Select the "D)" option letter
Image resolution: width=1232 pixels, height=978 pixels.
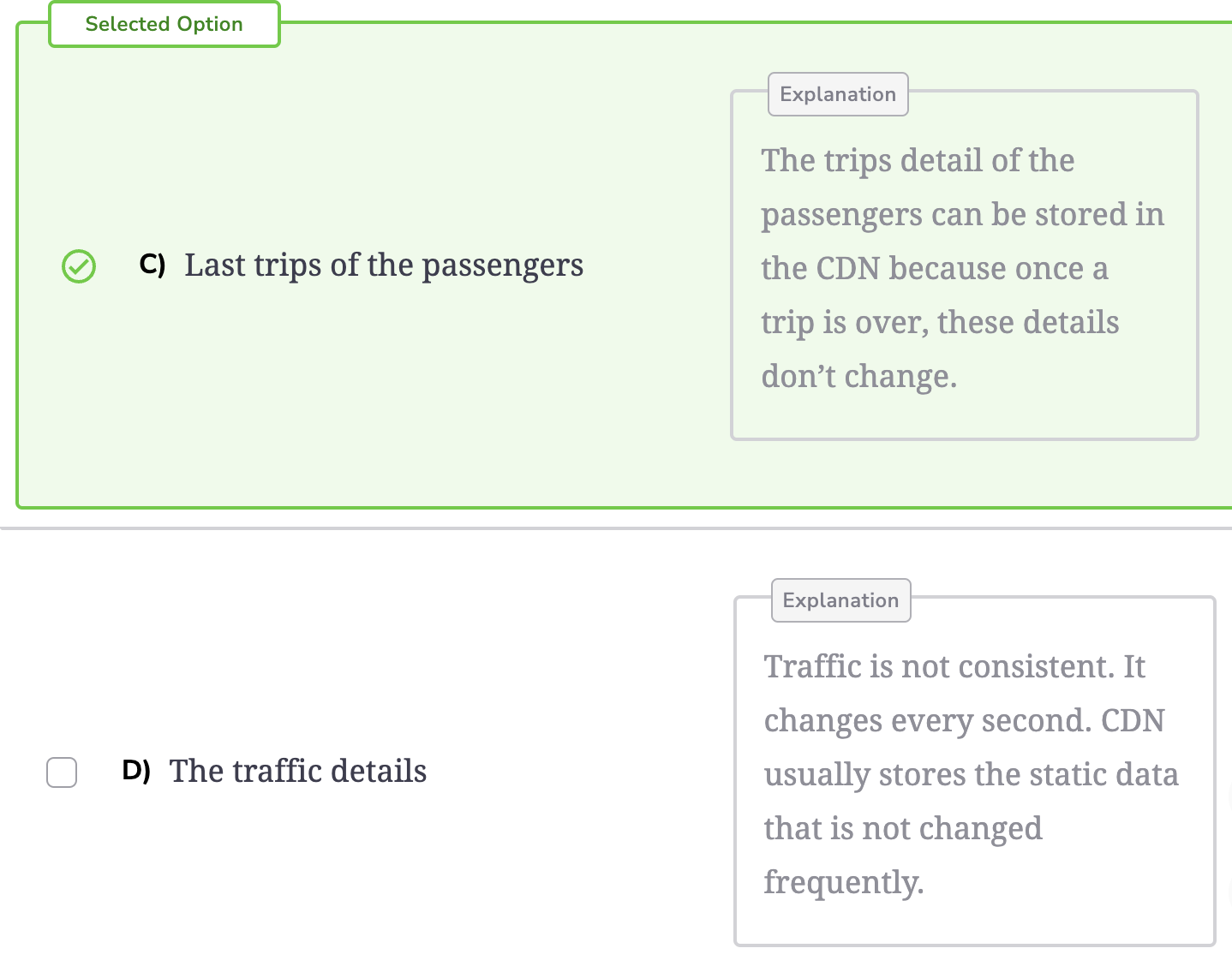136,770
